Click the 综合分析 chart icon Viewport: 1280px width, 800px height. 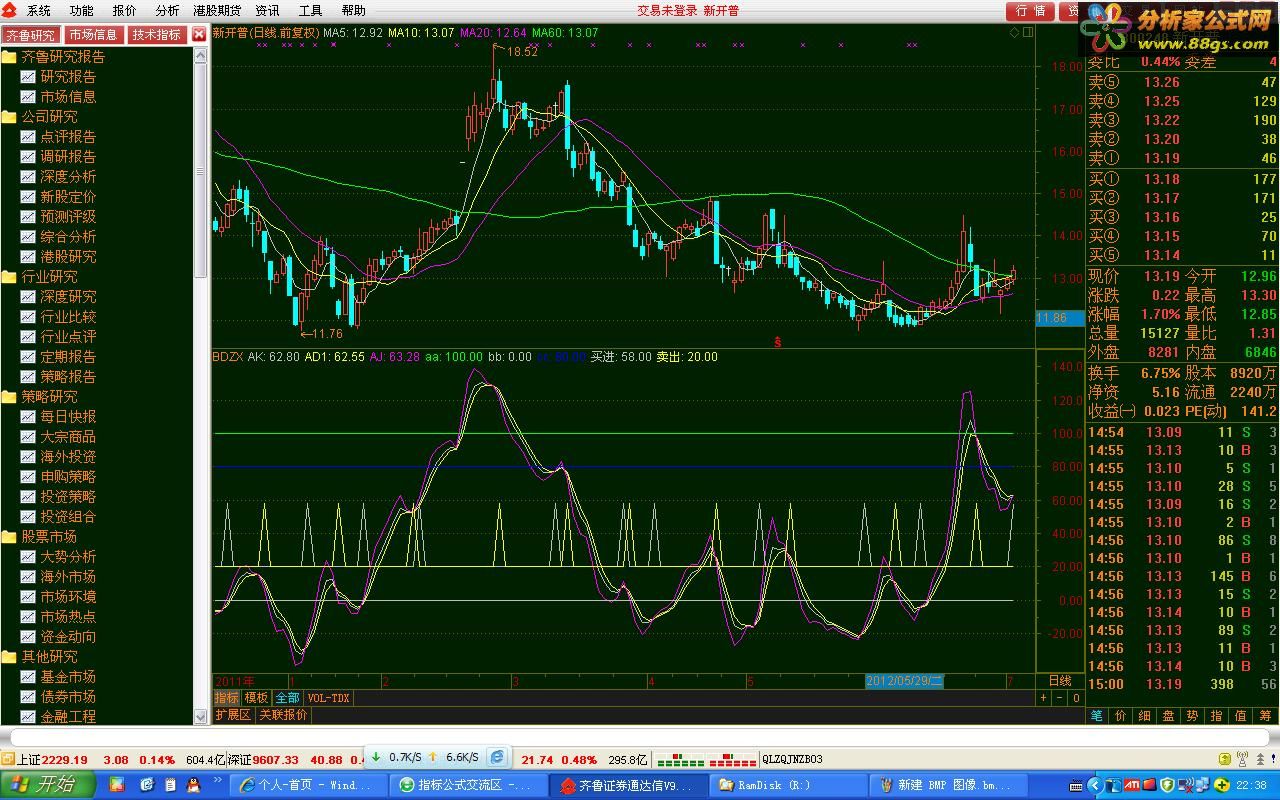click(x=28, y=237)
